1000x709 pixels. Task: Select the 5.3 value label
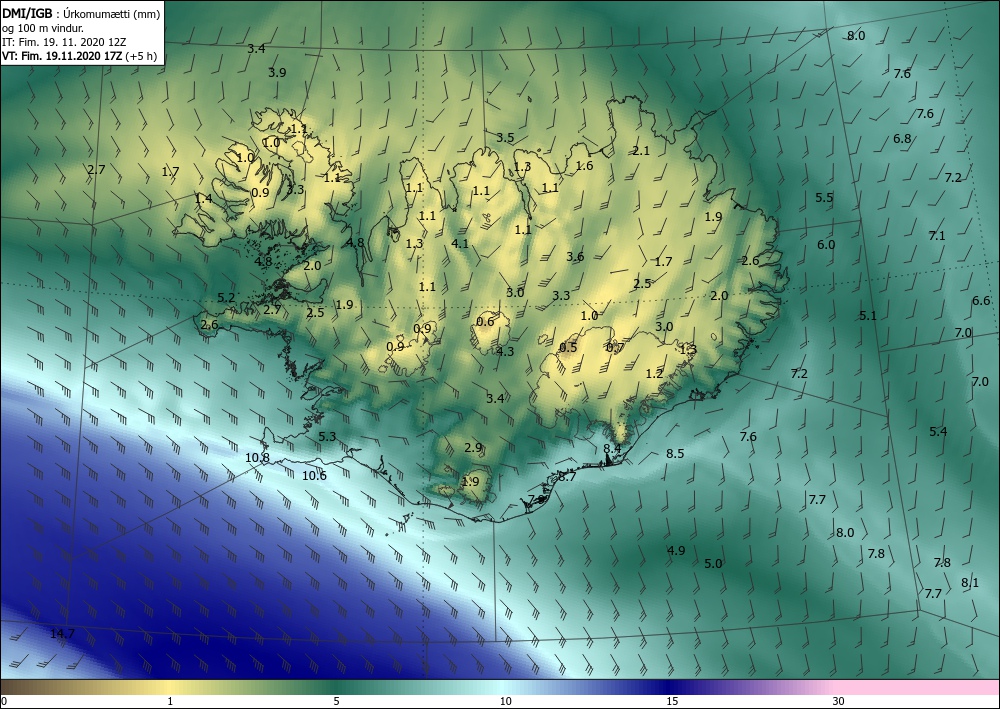[x=327, y=437]
